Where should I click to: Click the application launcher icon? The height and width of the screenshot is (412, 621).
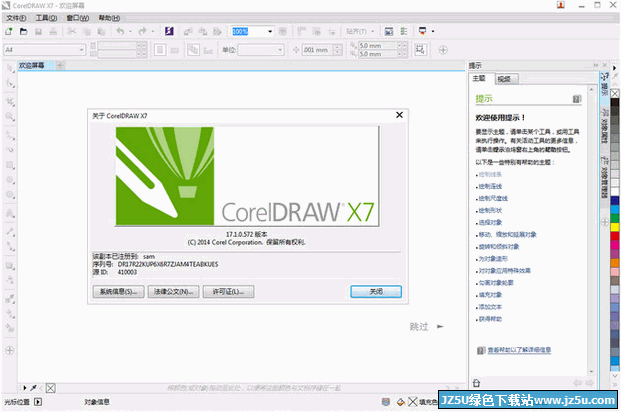pos(423,31)
